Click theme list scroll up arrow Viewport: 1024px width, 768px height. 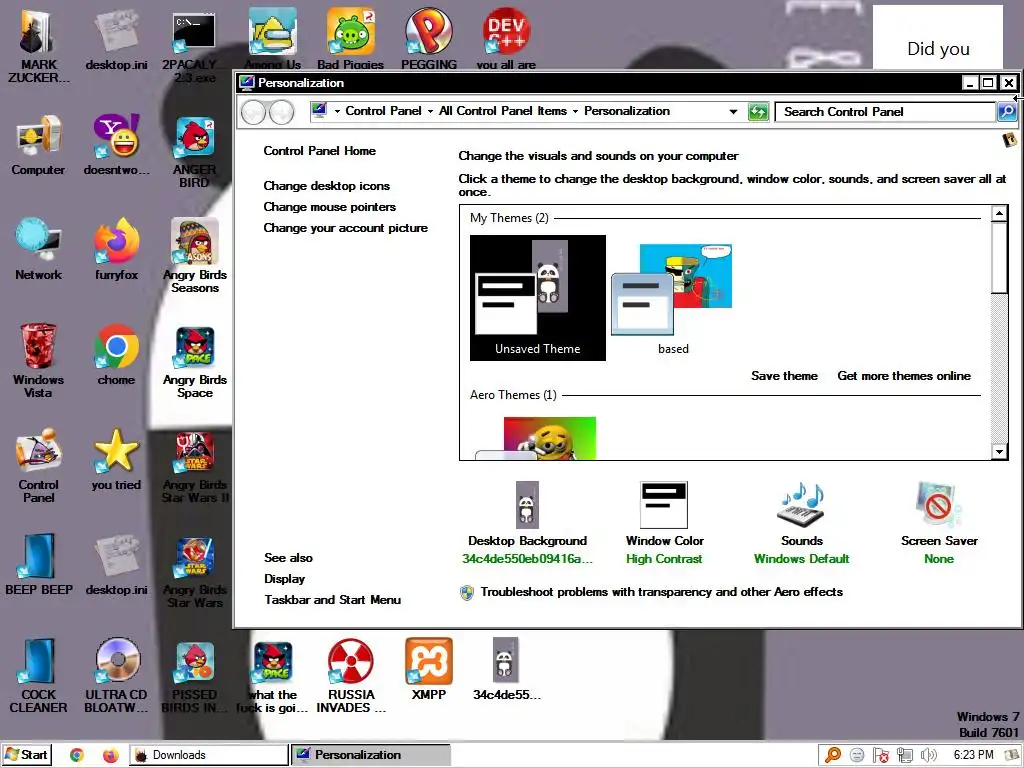[x=999, y=214]
